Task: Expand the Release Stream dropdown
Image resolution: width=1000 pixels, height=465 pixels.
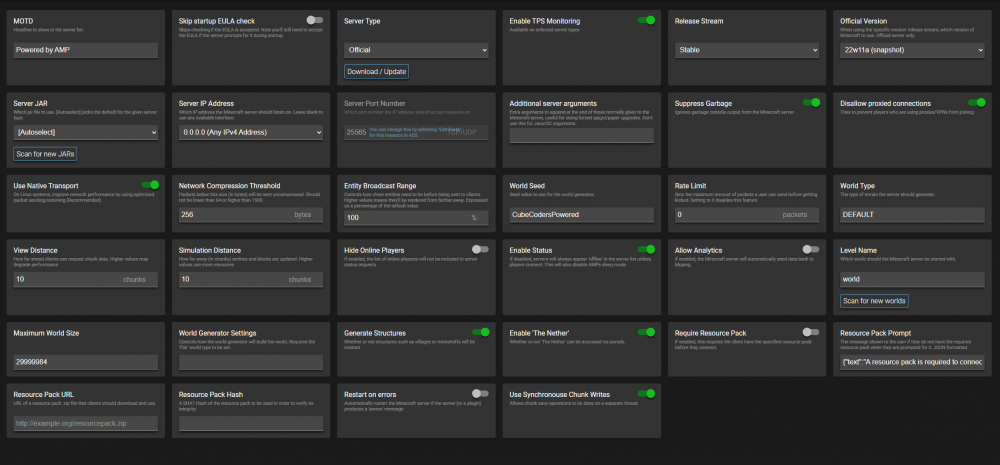Action: pyautogui.click(x=747, y=50)
